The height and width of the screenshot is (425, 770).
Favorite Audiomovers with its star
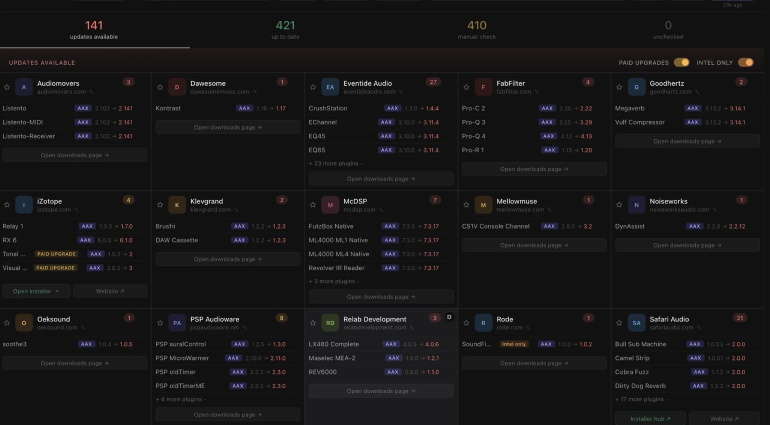click(7, 87)
